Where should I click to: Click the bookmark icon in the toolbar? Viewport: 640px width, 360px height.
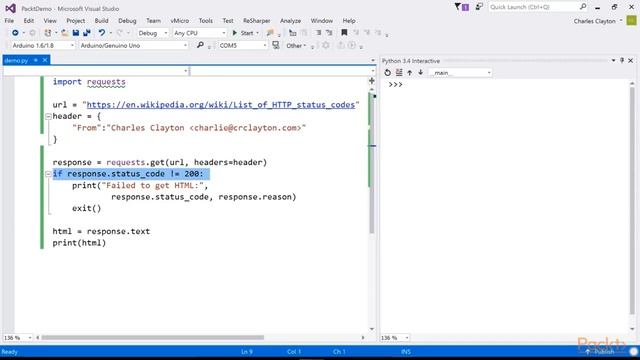click(x=344, y=33)
